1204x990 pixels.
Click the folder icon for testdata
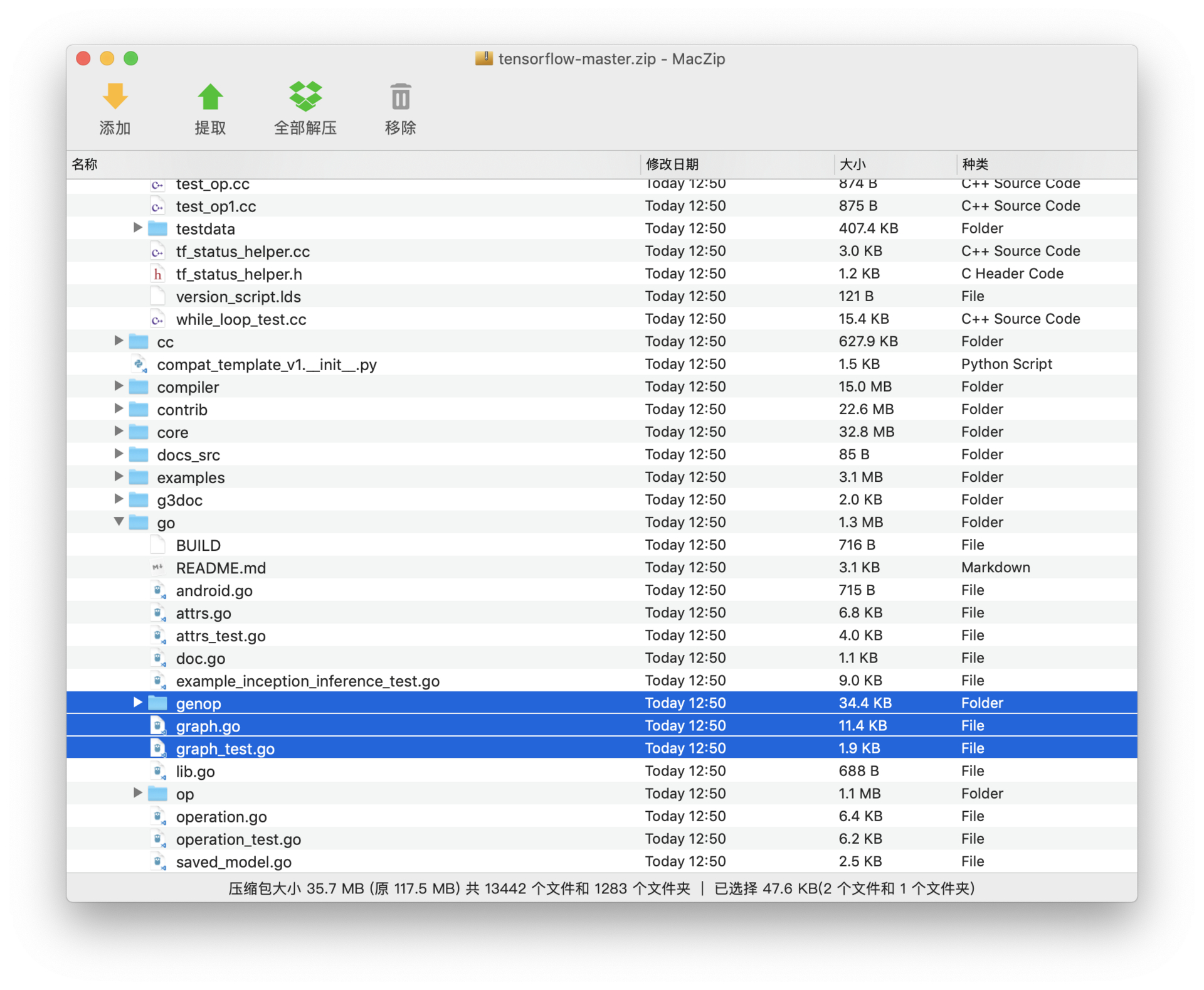tap(157, 228)
